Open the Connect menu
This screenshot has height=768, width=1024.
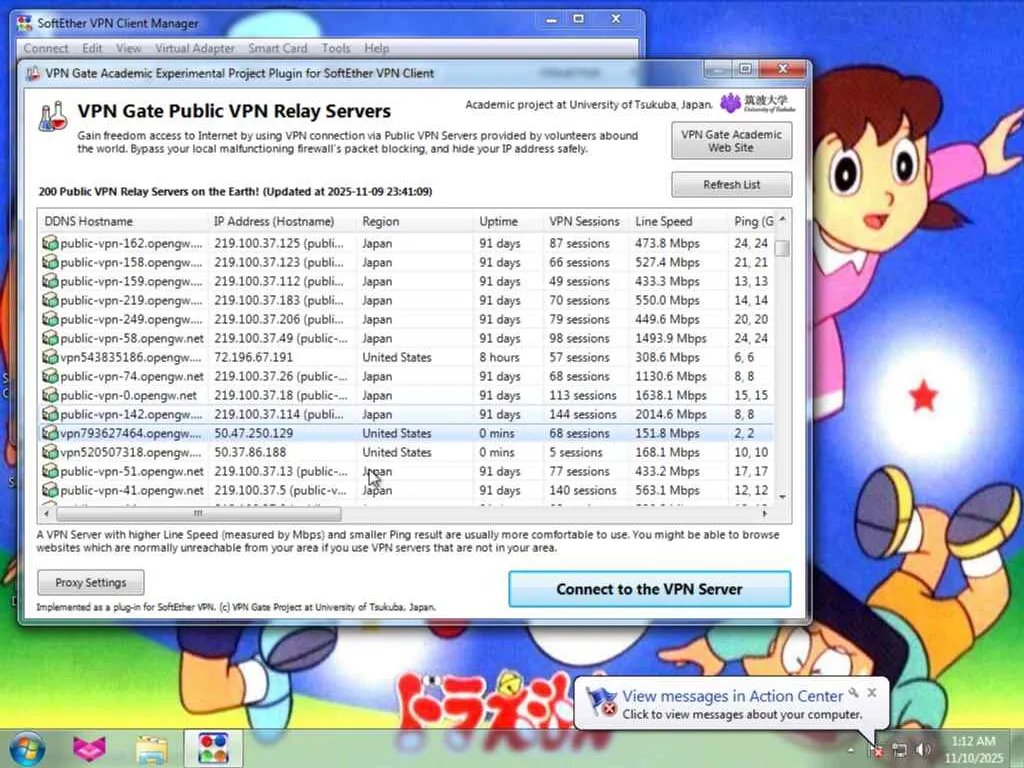46,48
